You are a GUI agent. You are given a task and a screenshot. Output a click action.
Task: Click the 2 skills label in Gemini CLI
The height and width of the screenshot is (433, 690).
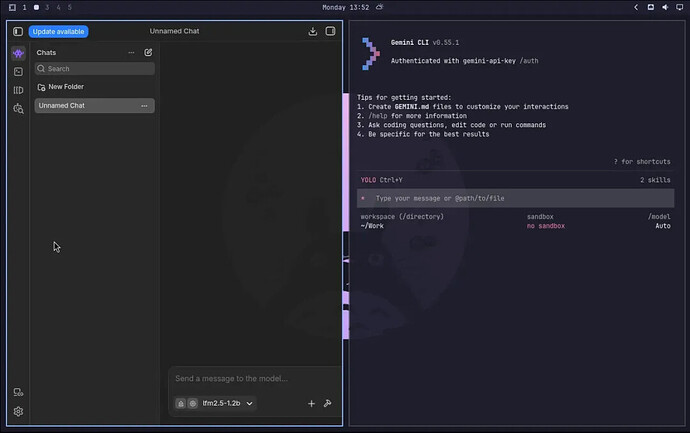[x=655, y=180]
